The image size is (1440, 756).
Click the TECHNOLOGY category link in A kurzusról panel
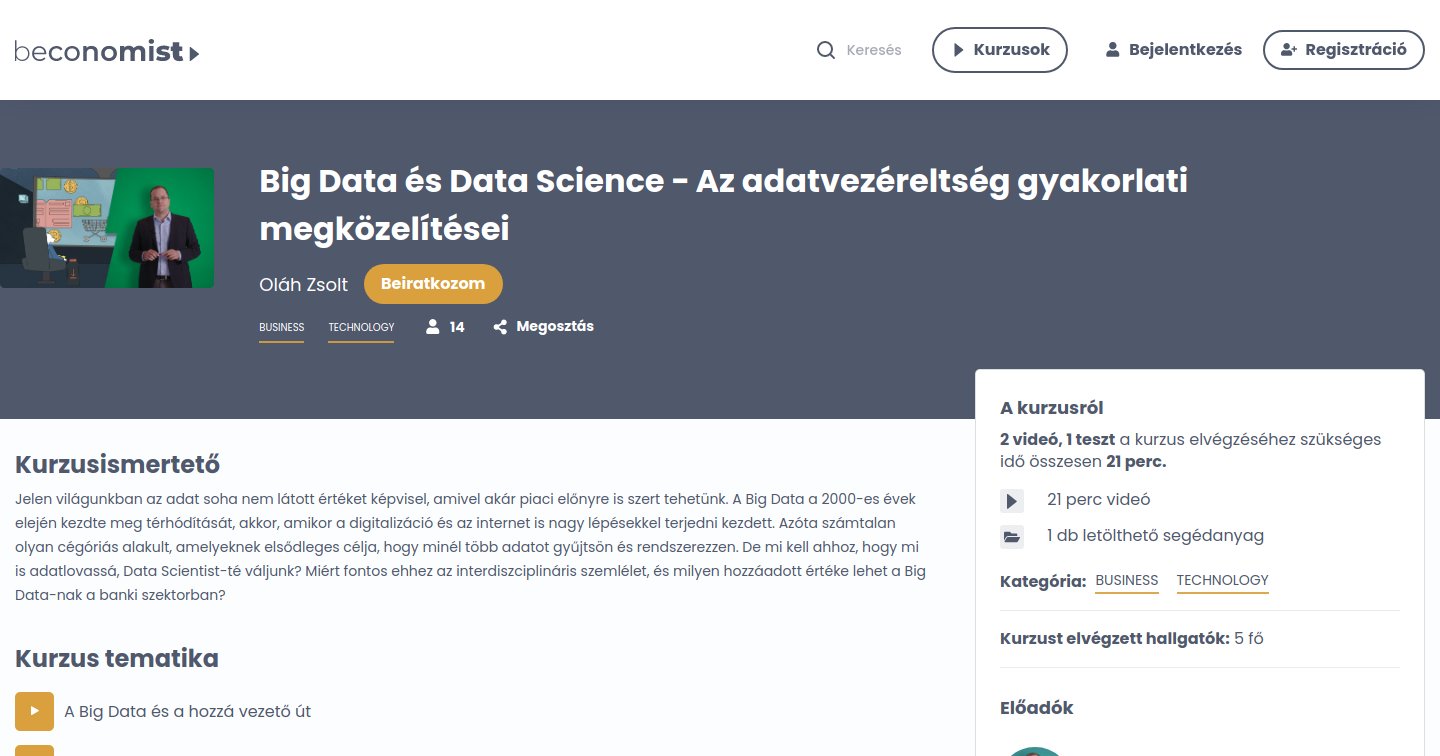click(x=1222, y=580)
